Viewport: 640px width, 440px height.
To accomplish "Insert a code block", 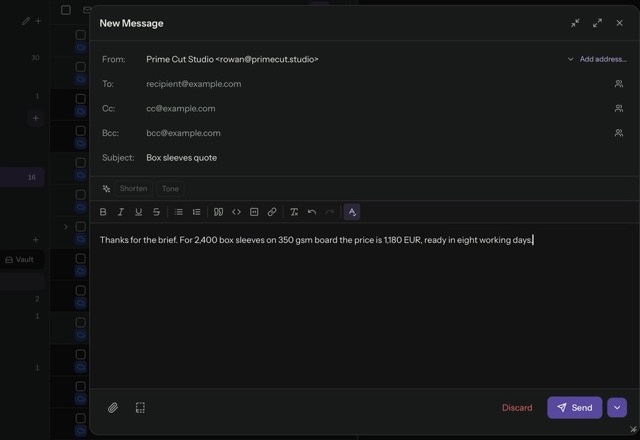I will 254,212.
